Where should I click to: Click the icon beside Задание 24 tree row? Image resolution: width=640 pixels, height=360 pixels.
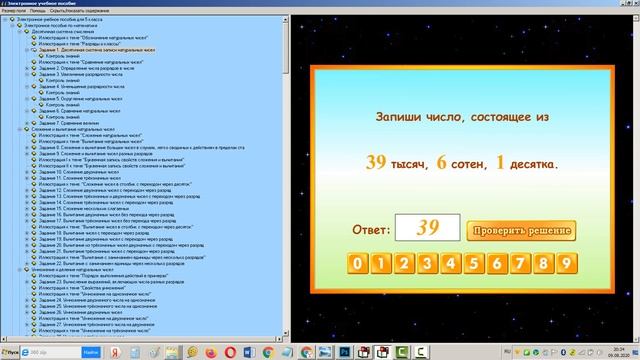click(x=34, y=300)
